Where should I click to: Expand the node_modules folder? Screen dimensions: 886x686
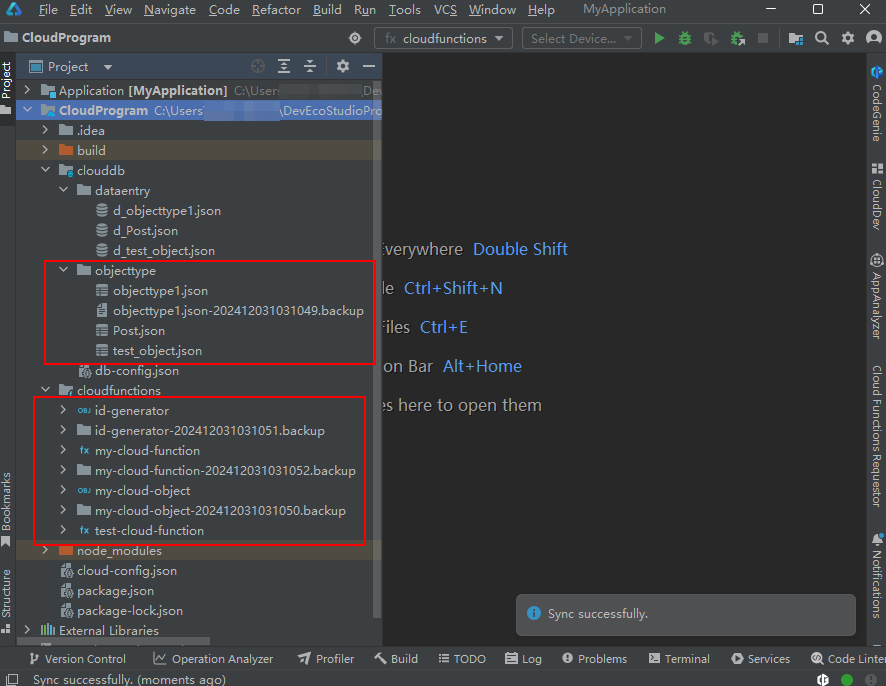[x=45, y=551]
